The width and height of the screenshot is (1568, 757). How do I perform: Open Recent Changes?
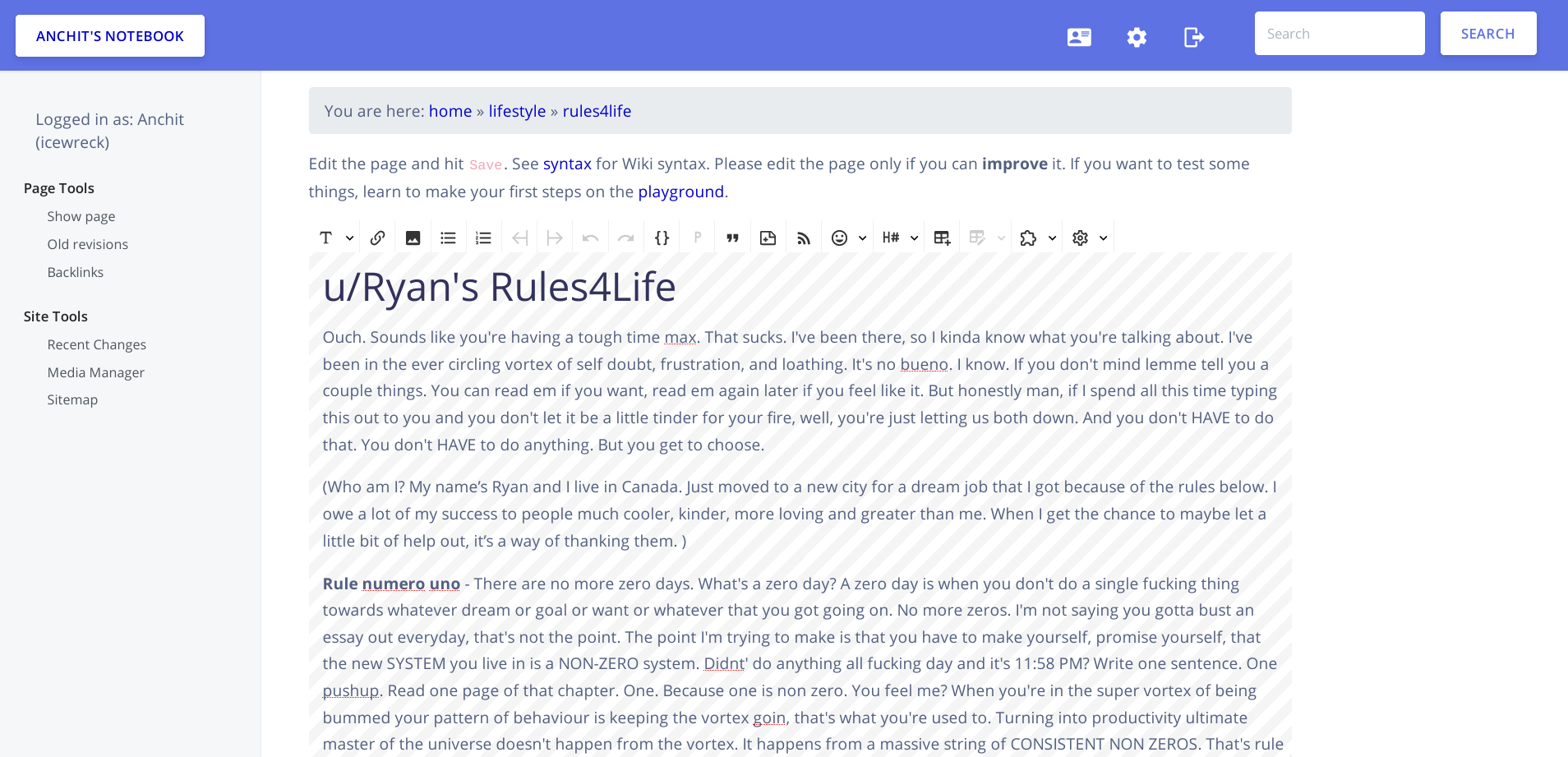(97, 344)
